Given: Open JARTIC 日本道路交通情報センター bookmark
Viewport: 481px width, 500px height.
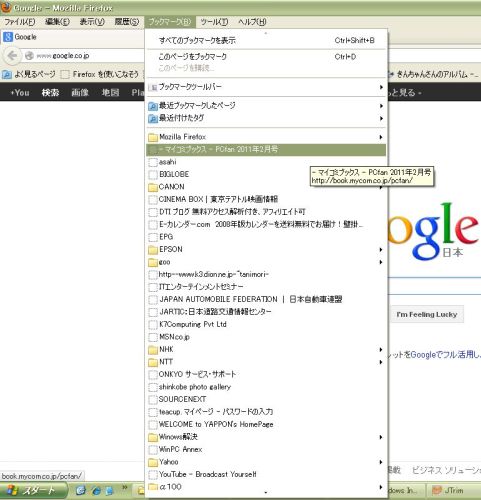Looking at the screenshot, I should pyautogui.click(x=266, y=312).
